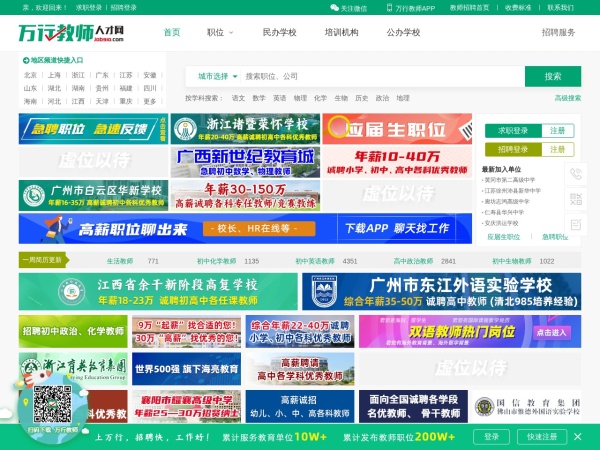Click the 急聘职位 急速反馈 banner
The image size is (600, 450).
(x=93, y=129)
